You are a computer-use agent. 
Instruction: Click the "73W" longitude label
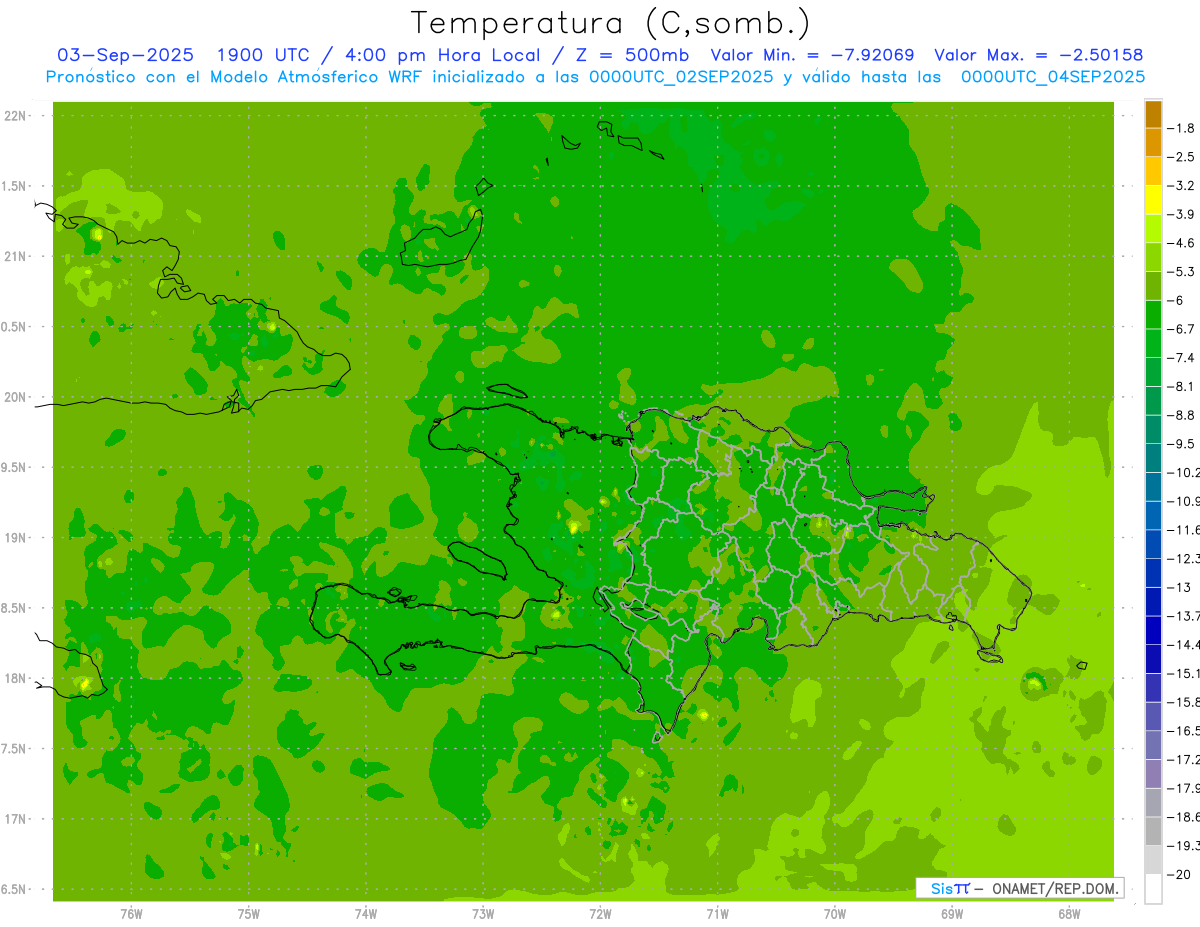click(483, 914)
